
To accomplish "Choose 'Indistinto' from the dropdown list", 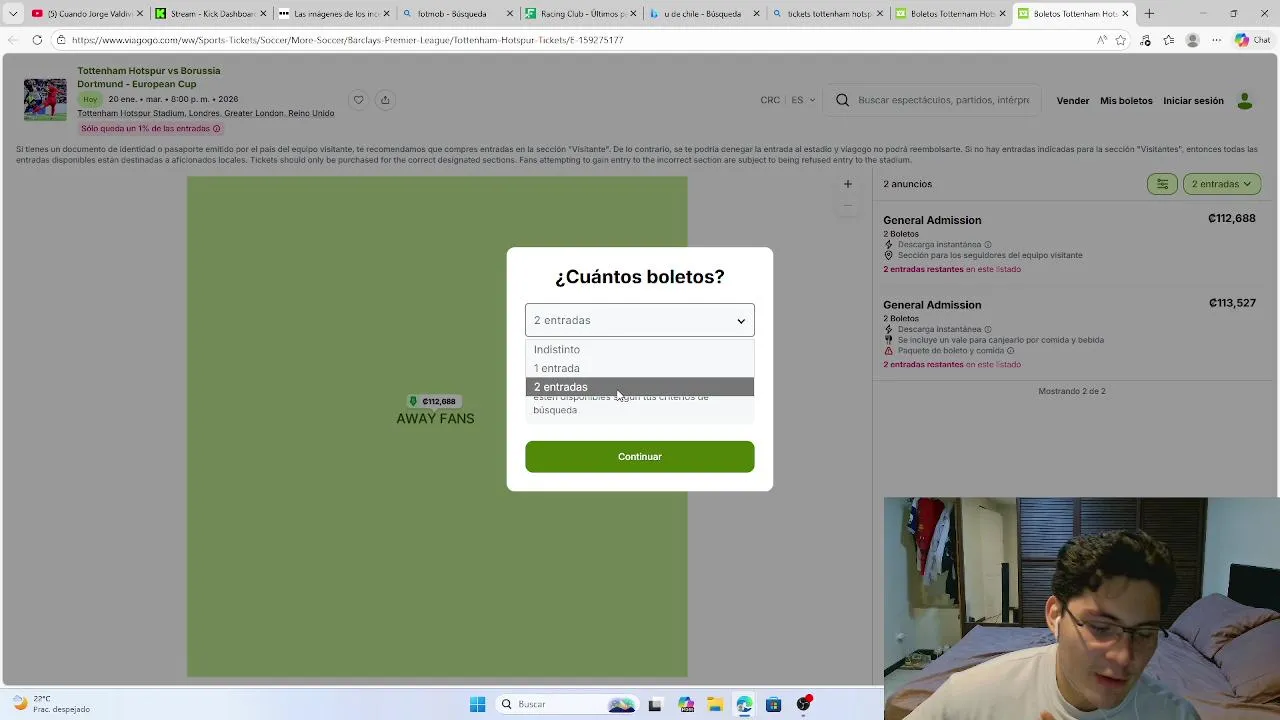I will (x=639, y=349).
